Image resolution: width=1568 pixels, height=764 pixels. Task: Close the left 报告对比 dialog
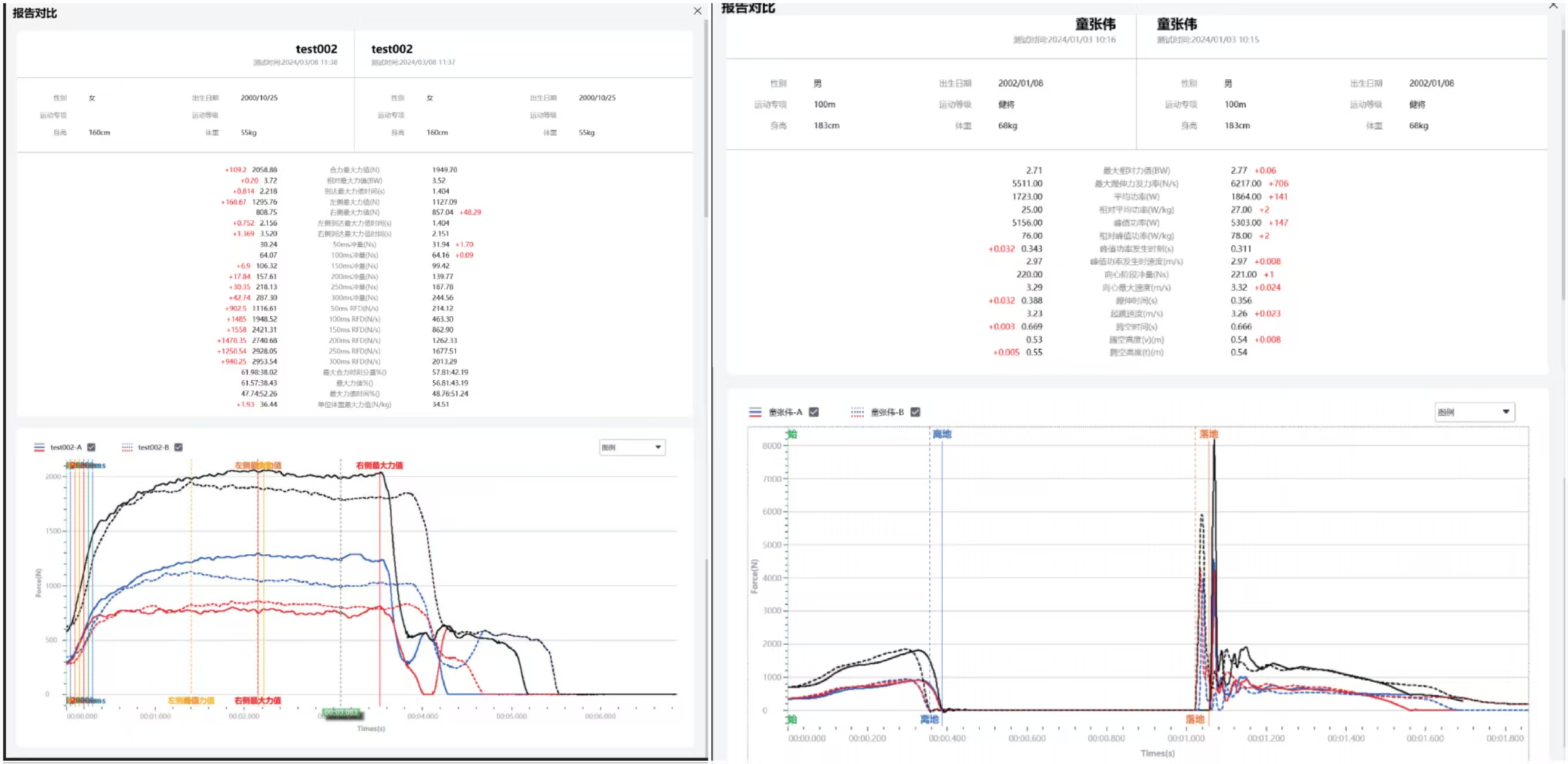pyautogui.click(x=697, y=11)
